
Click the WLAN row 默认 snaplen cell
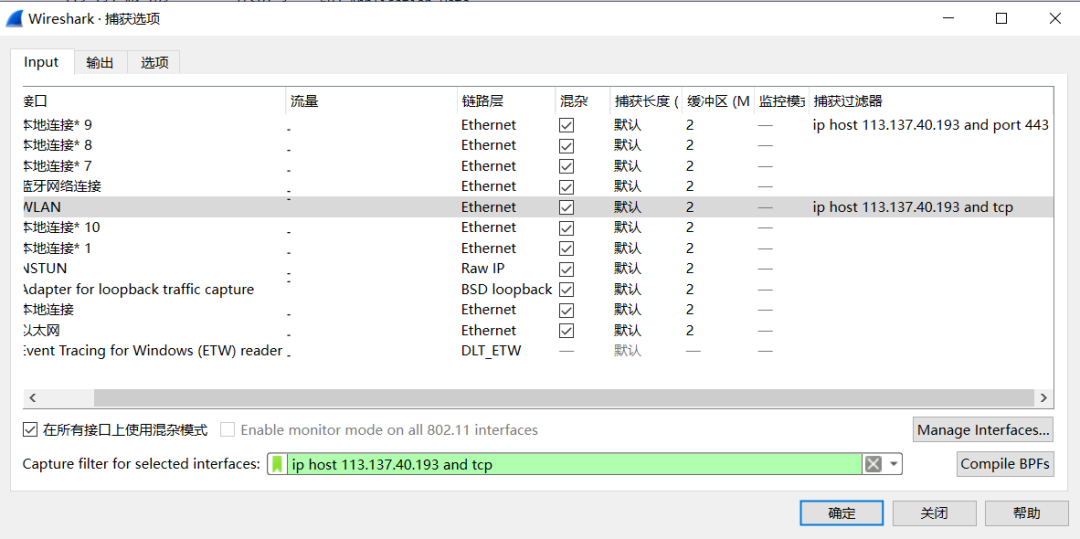point(628,207)
